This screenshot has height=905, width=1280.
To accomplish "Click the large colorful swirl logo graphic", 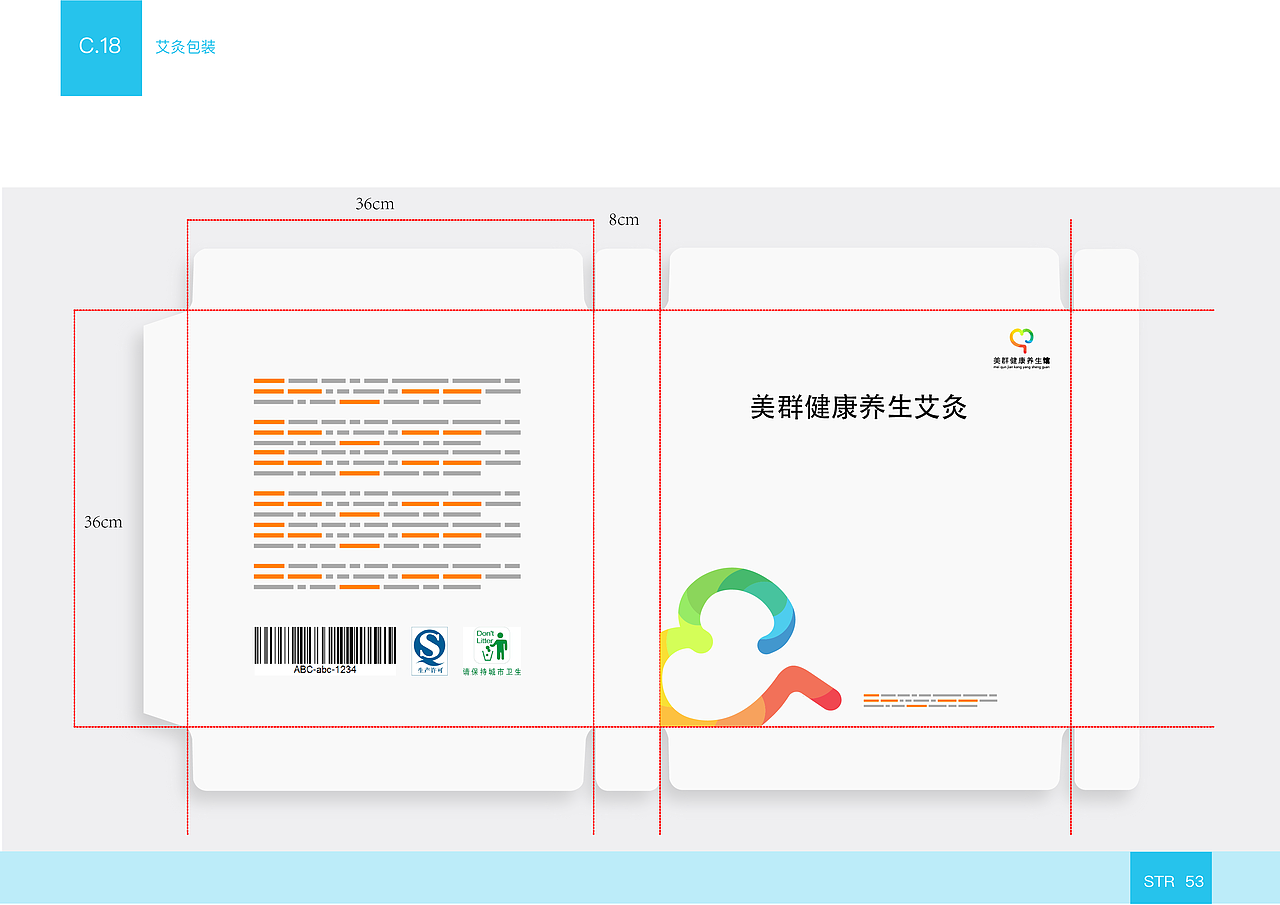I will (x=750, y=646).
